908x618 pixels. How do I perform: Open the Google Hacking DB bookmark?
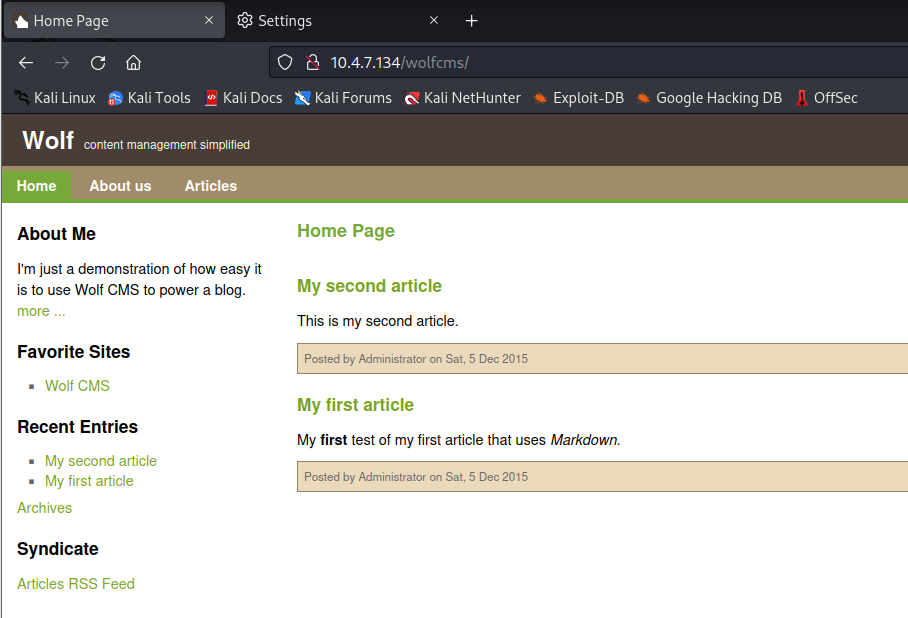[x=709, y=98]
